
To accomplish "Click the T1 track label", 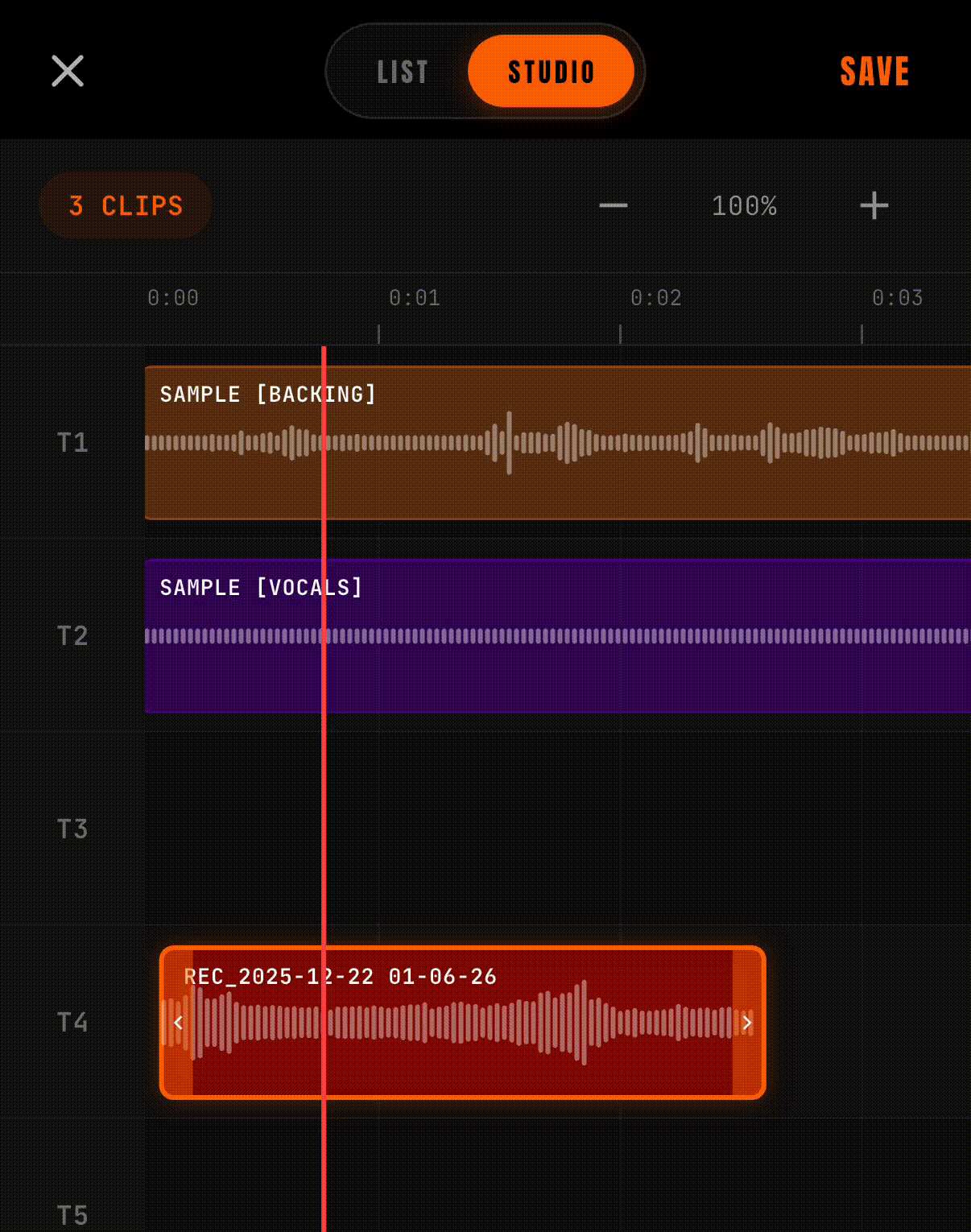I will [x=72, y=442].
